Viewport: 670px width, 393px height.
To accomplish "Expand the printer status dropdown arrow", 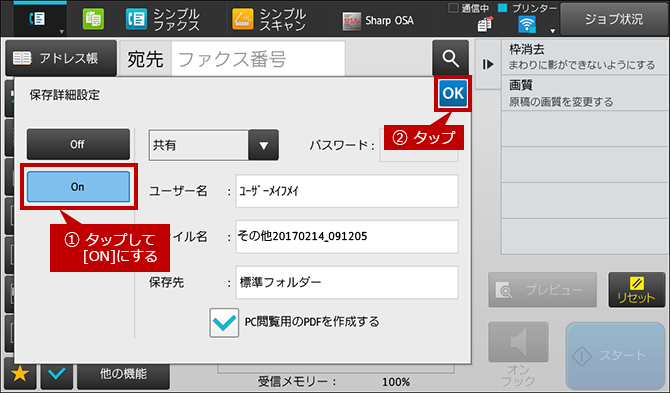I will (552, 31).
